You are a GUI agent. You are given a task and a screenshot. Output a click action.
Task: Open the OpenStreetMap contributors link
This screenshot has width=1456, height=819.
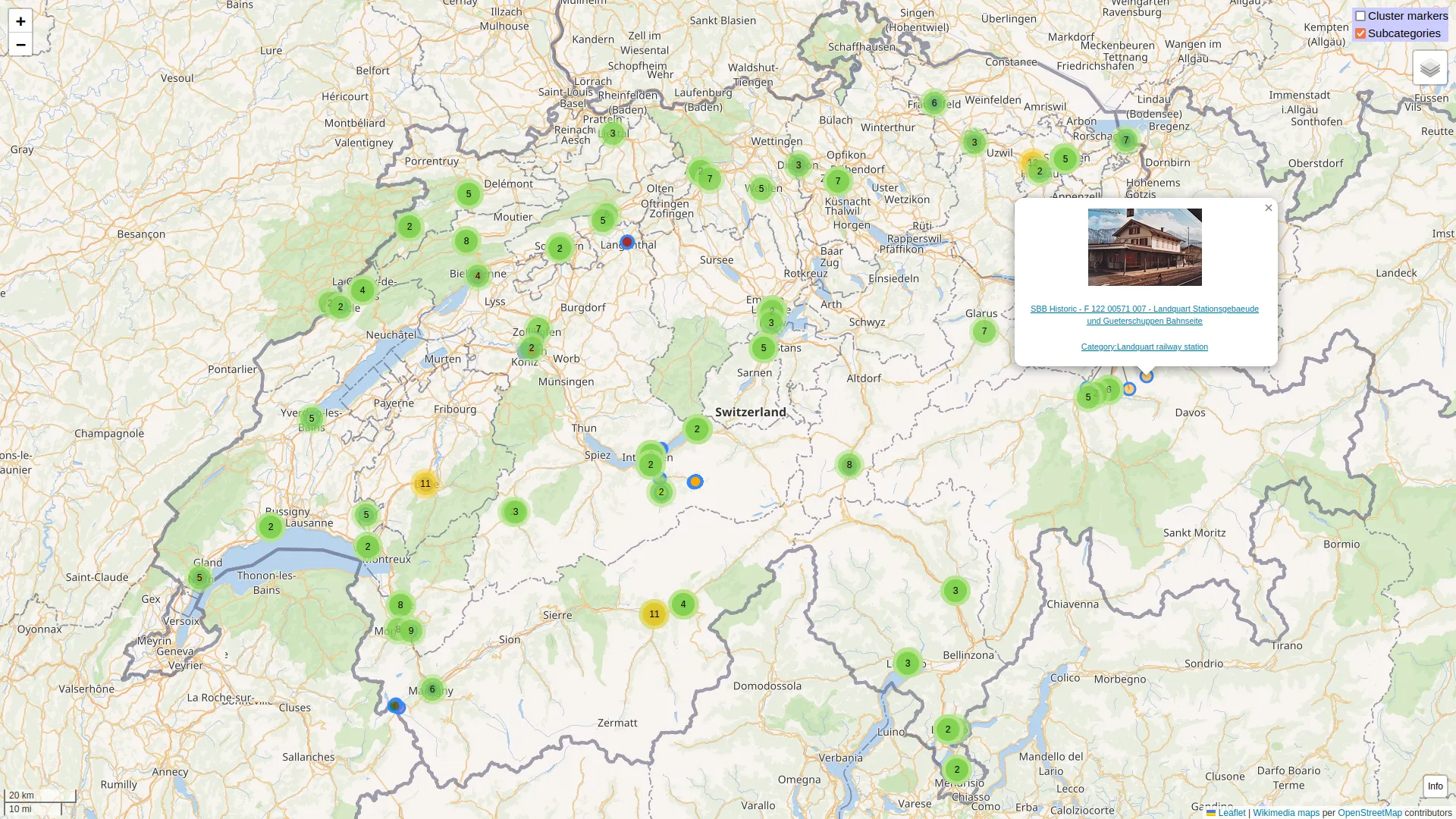(1370, 813)
